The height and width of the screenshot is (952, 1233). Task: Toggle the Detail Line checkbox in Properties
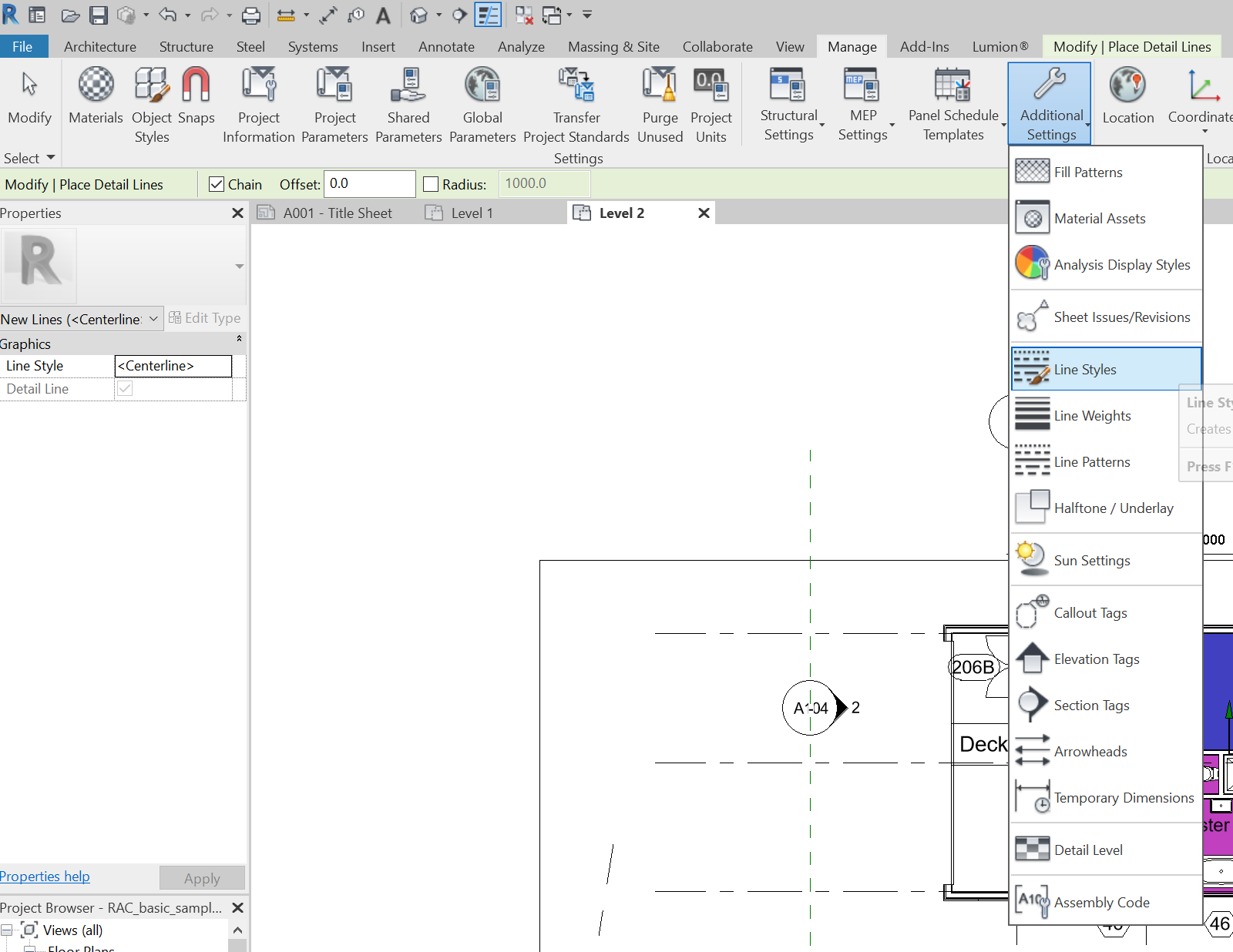pos(124,389)
